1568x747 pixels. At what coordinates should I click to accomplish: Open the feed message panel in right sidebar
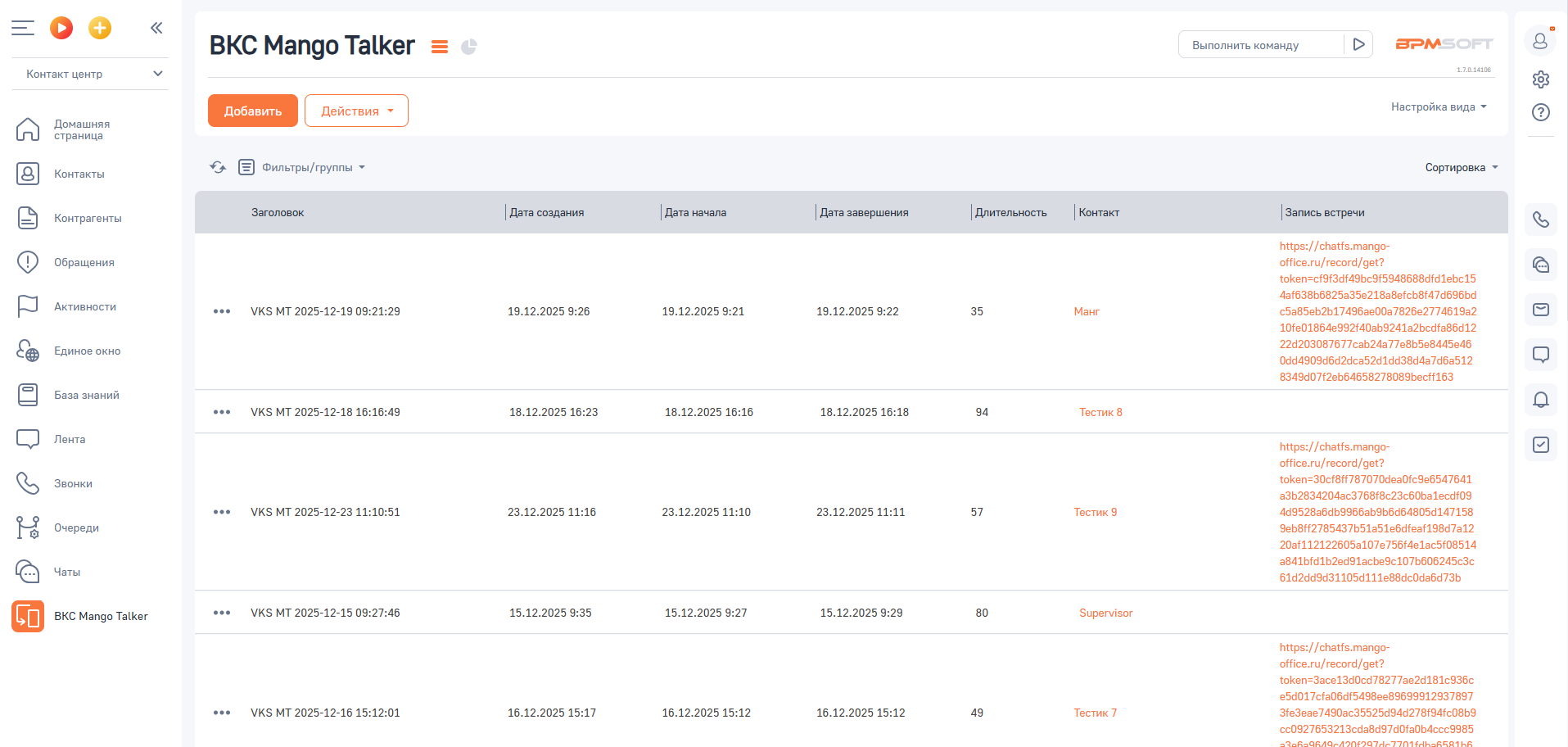[x=1541, y=355]
